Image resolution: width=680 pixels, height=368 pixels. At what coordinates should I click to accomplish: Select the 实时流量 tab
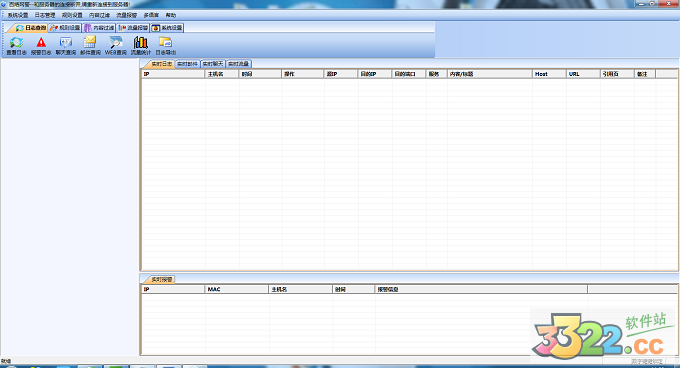(239, 64)
